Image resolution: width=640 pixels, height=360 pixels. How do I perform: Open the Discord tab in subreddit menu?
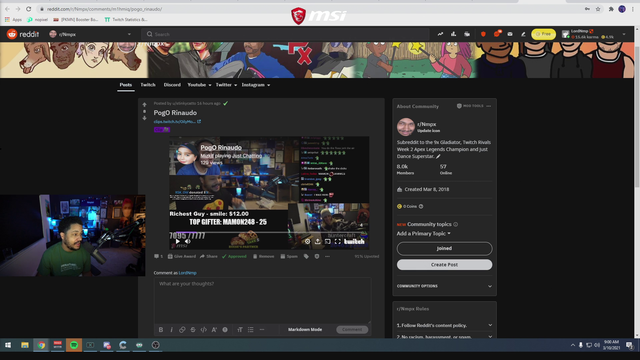click(x=172, y=85)
